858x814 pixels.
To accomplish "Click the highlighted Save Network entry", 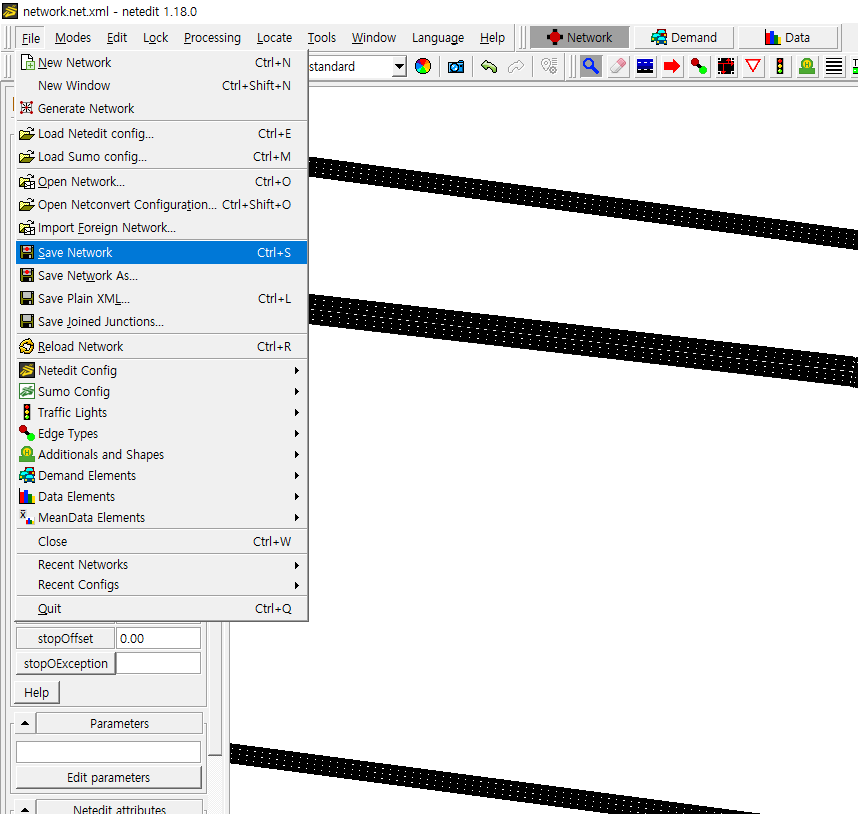I will [162, 253].
